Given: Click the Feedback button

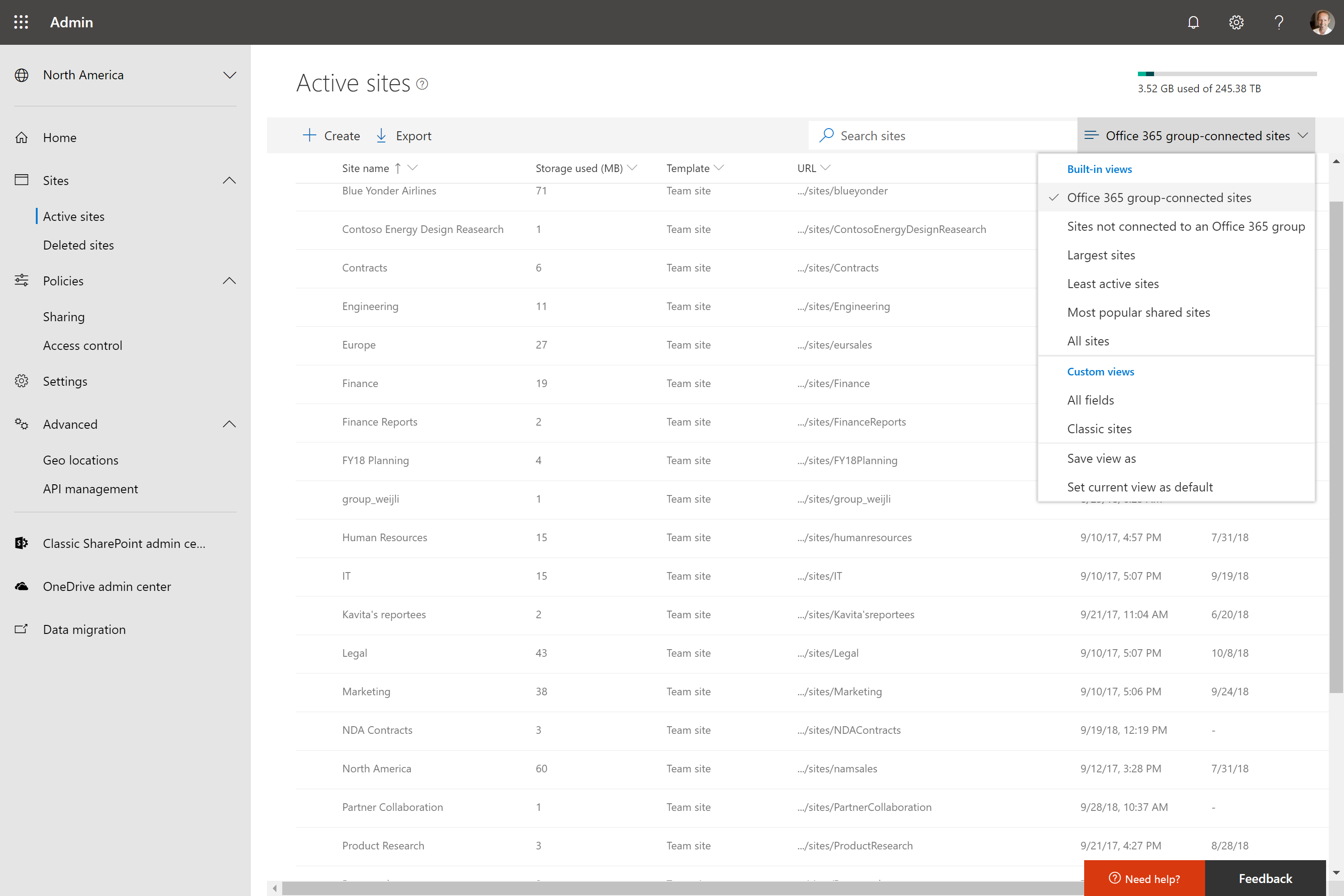Looking at the screenshot, I should pyautogui.click(x=1266, y=878).
